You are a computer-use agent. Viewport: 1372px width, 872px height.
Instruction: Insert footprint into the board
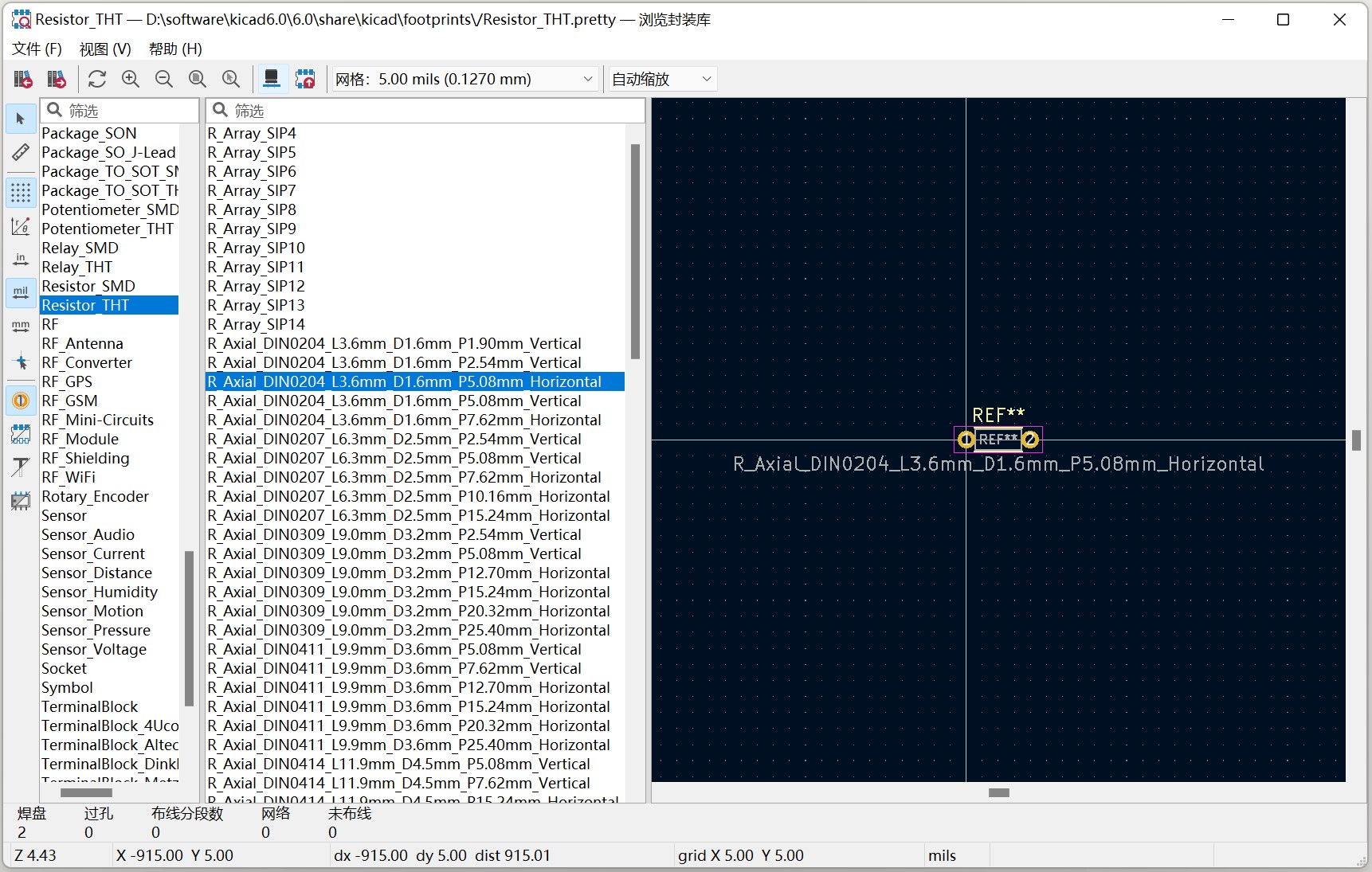tap(305, 79)
